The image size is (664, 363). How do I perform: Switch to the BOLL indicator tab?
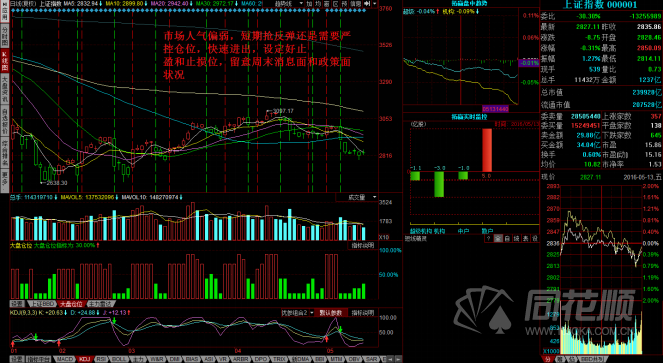119,359
